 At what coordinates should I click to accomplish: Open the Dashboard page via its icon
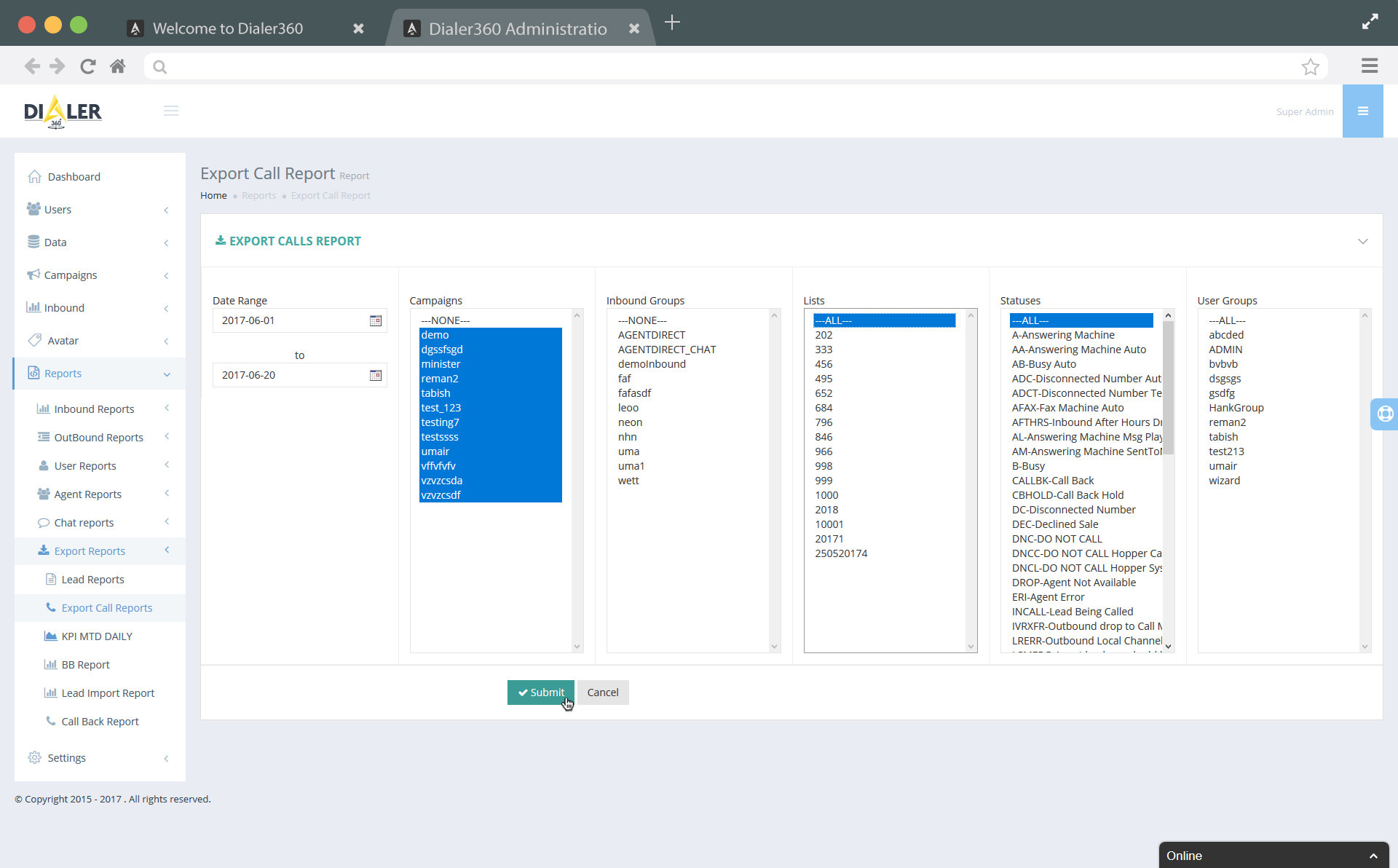(x=34, y=176)
